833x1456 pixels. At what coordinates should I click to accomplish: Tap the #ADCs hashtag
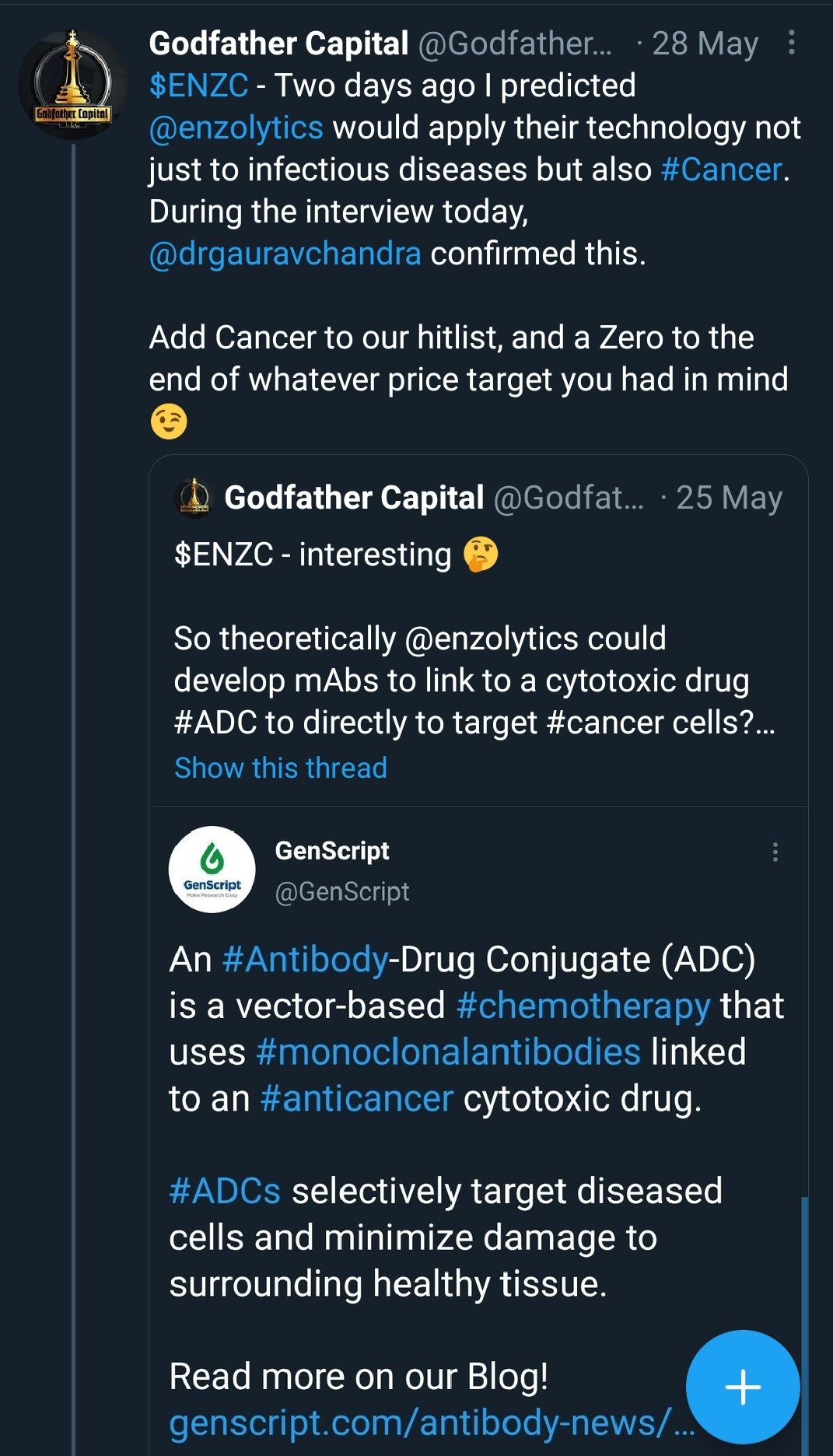(225, 1191)
